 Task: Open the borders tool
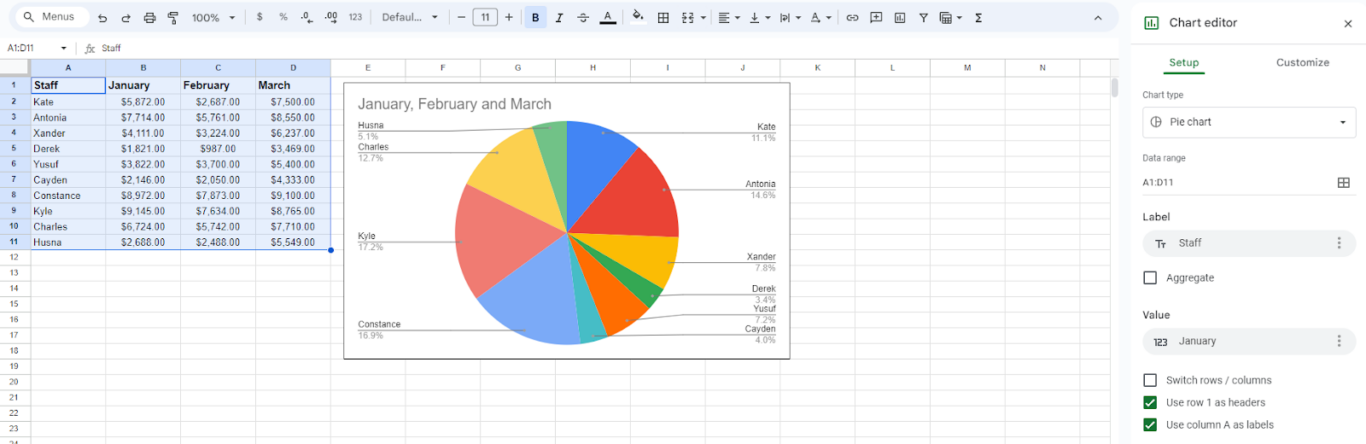tap(663, 18)
